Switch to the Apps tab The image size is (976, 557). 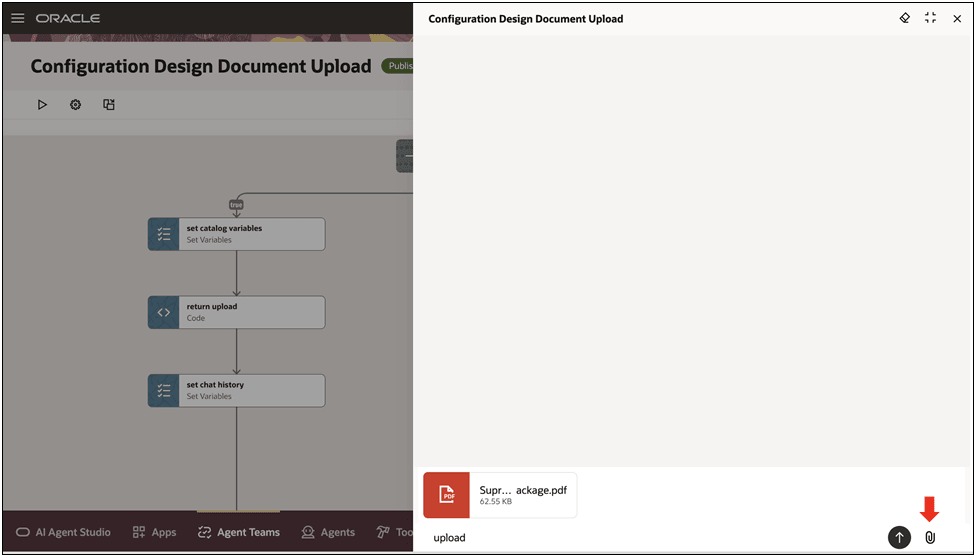(x=154, y=532)
